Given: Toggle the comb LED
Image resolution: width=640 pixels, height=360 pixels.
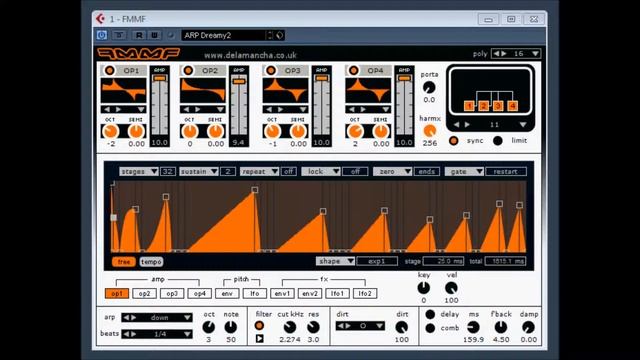Looking at the screenshot, I should click(x=430, y=328).
